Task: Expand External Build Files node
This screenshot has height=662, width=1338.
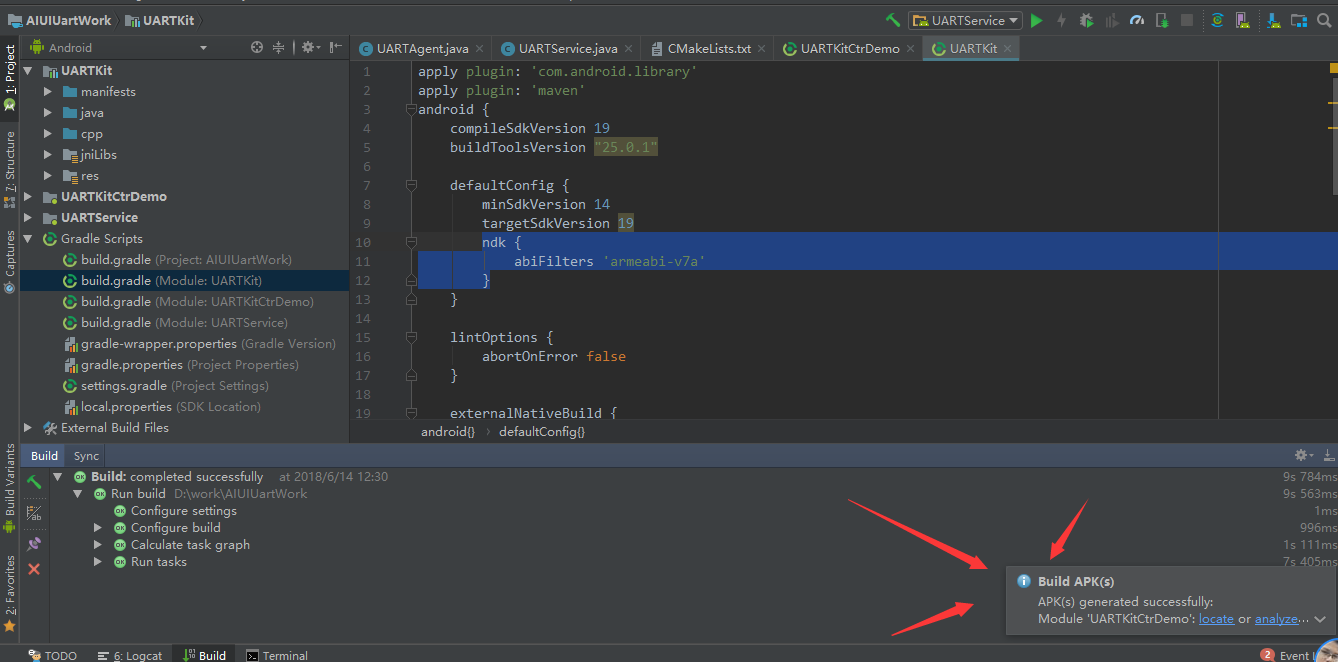Action: [28, 428]
